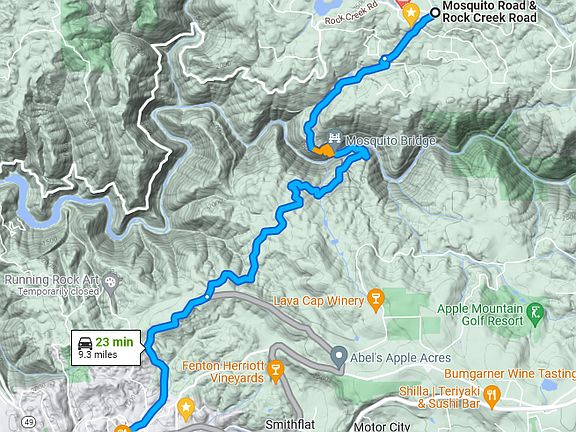Click the saved star pin near Smithflat
Screen dimensions: 576x432
[186, 409]
